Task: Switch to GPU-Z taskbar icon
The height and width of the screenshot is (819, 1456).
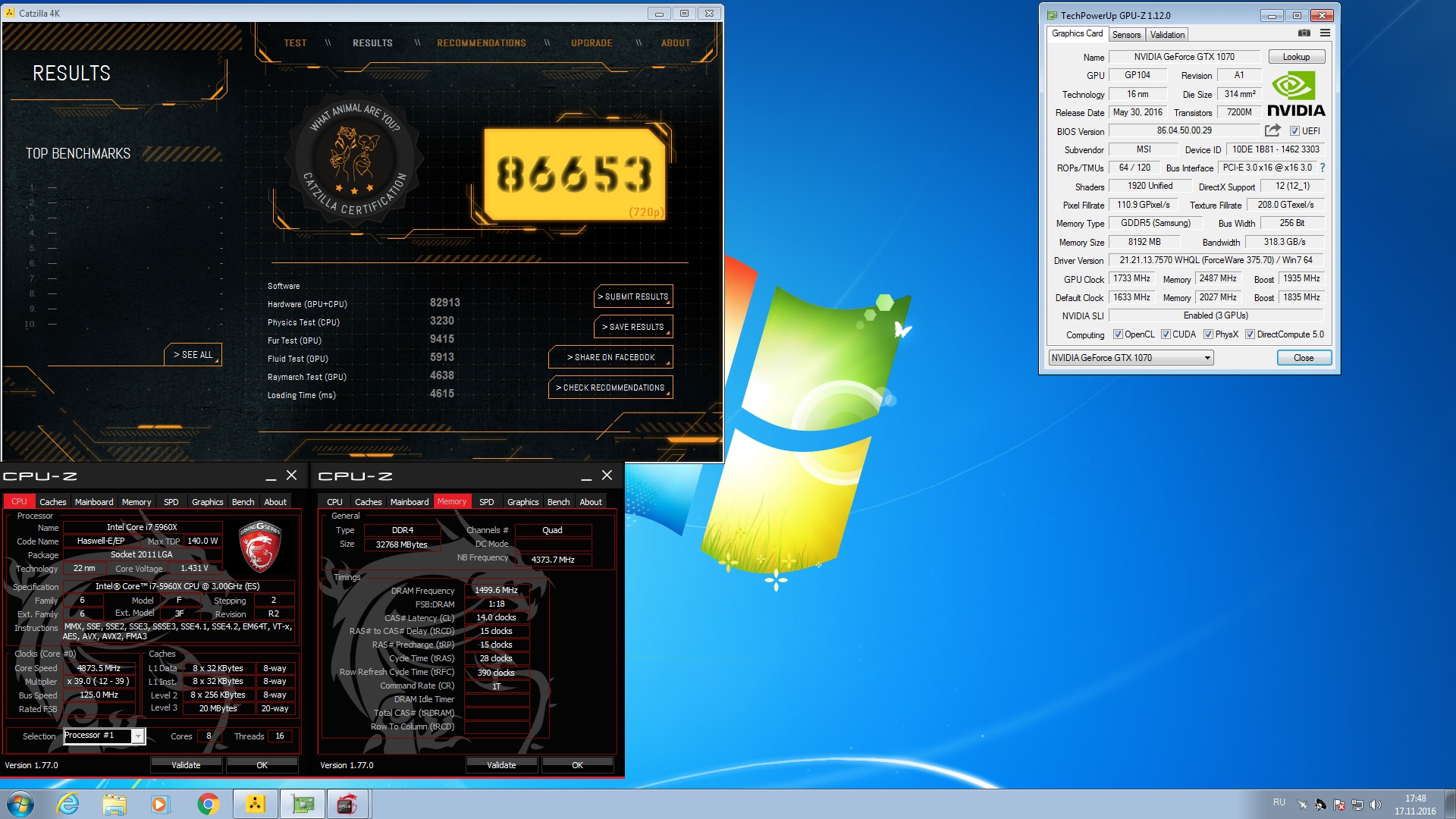Action: click(303, 804)
